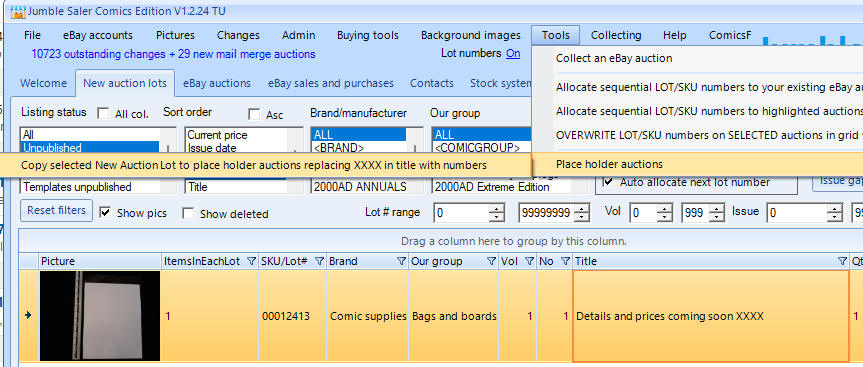
Task: Select Unpublished in Listing status list
Action: coord(90,147)
